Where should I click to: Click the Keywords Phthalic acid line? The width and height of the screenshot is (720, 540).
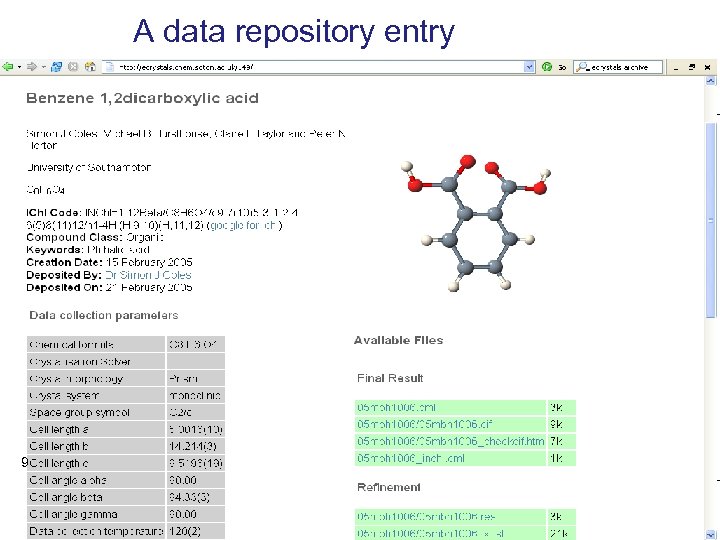pos(88,250)
